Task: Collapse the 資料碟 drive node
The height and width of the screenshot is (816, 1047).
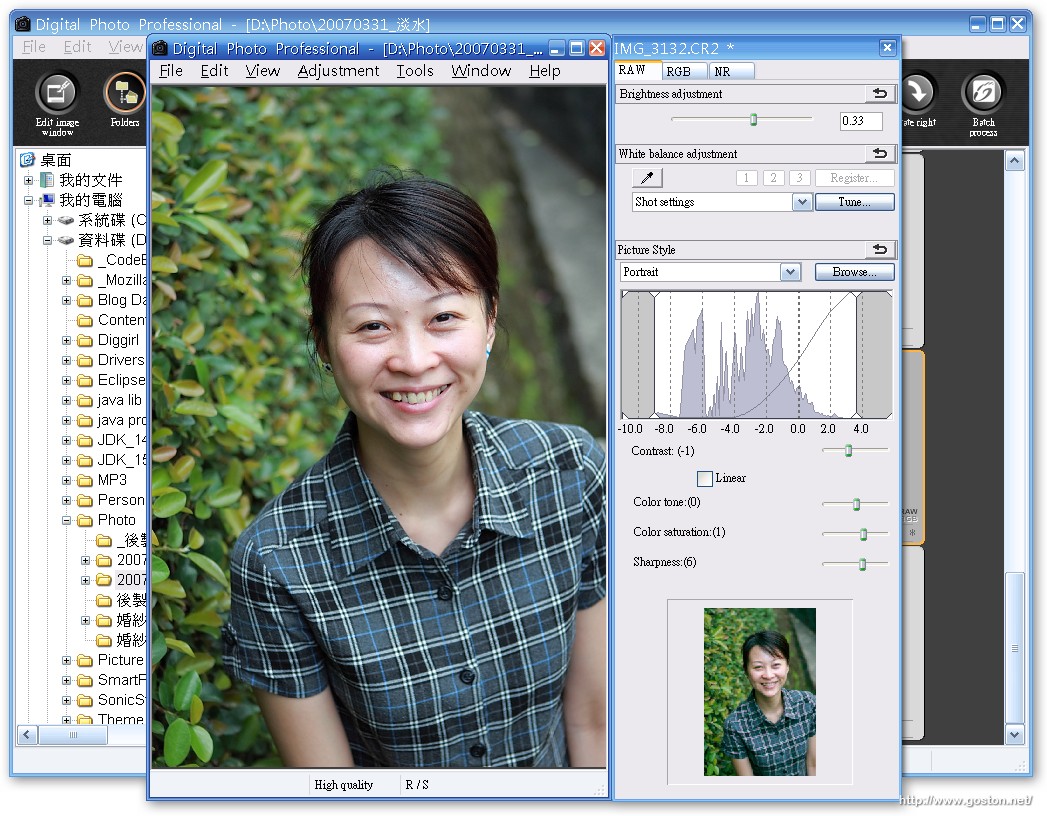Action: [x=47, y=240]
